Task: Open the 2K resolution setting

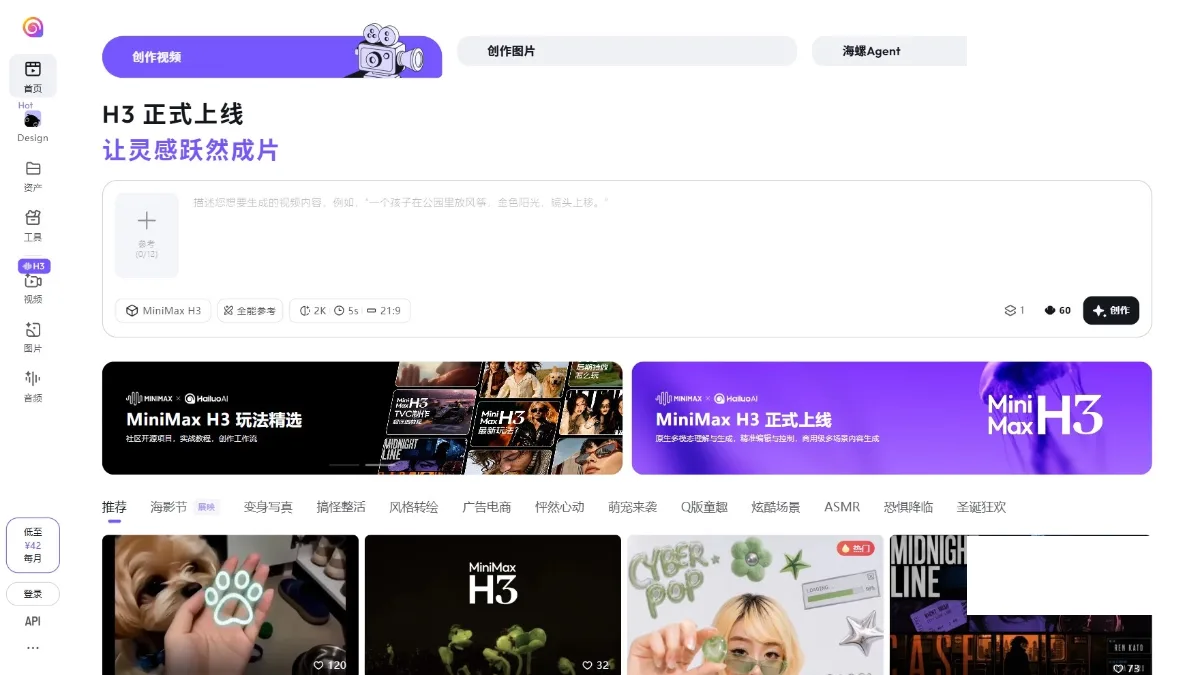Action: [x=313, y=311]
